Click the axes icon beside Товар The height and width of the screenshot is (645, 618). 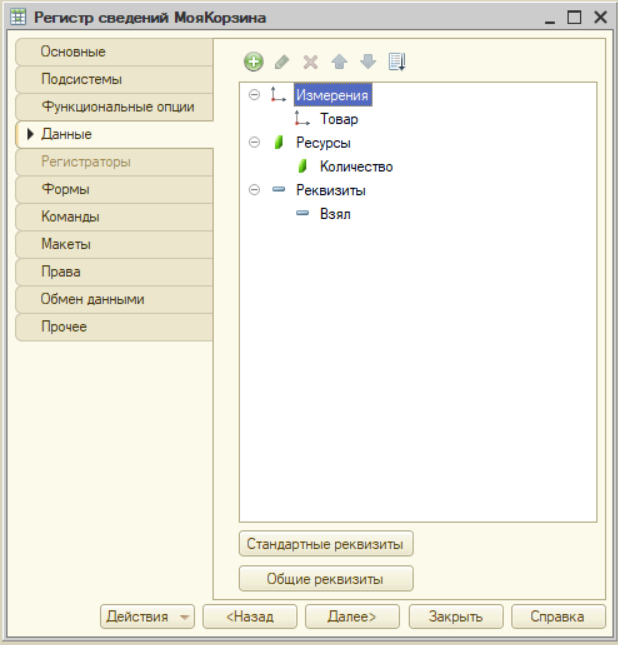click(302, 118)
